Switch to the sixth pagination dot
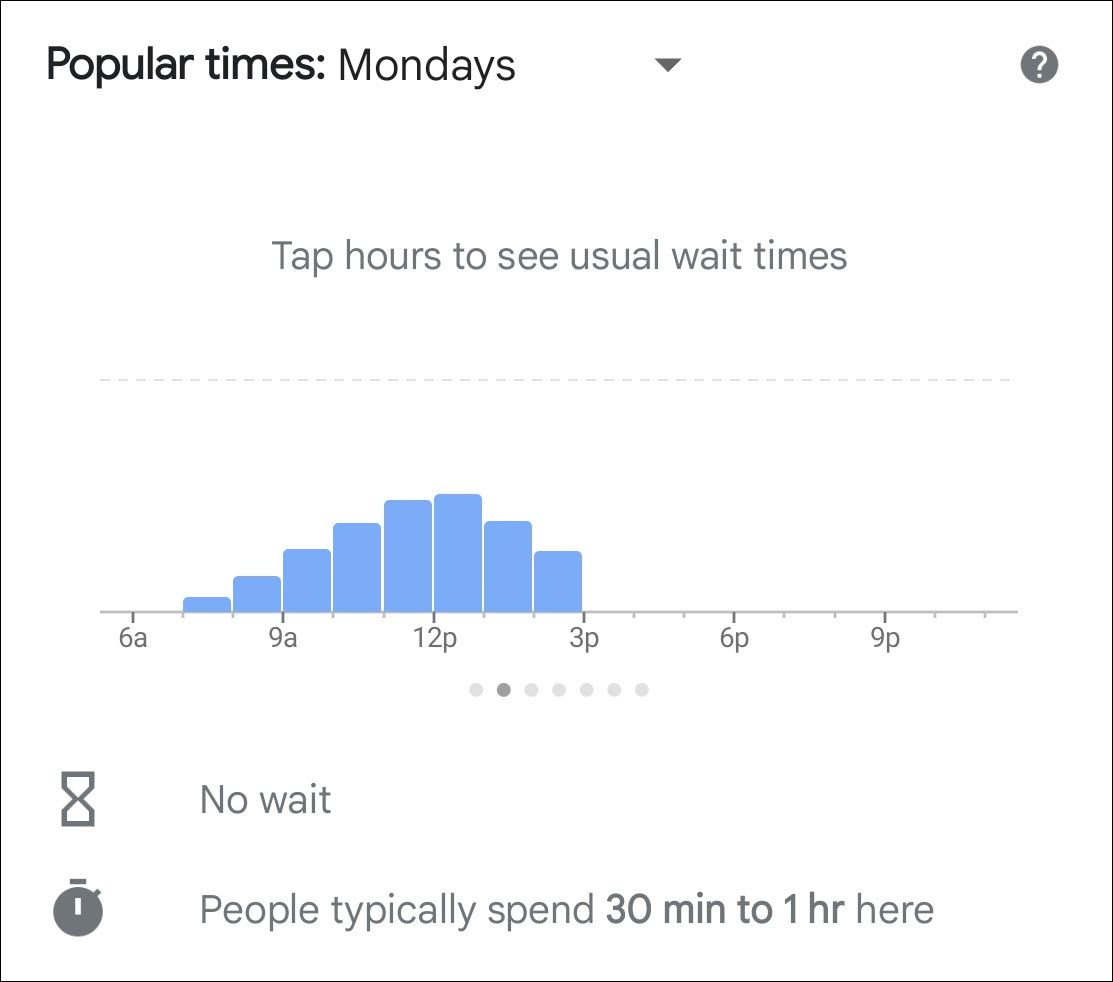 click(x=614, y=689)
